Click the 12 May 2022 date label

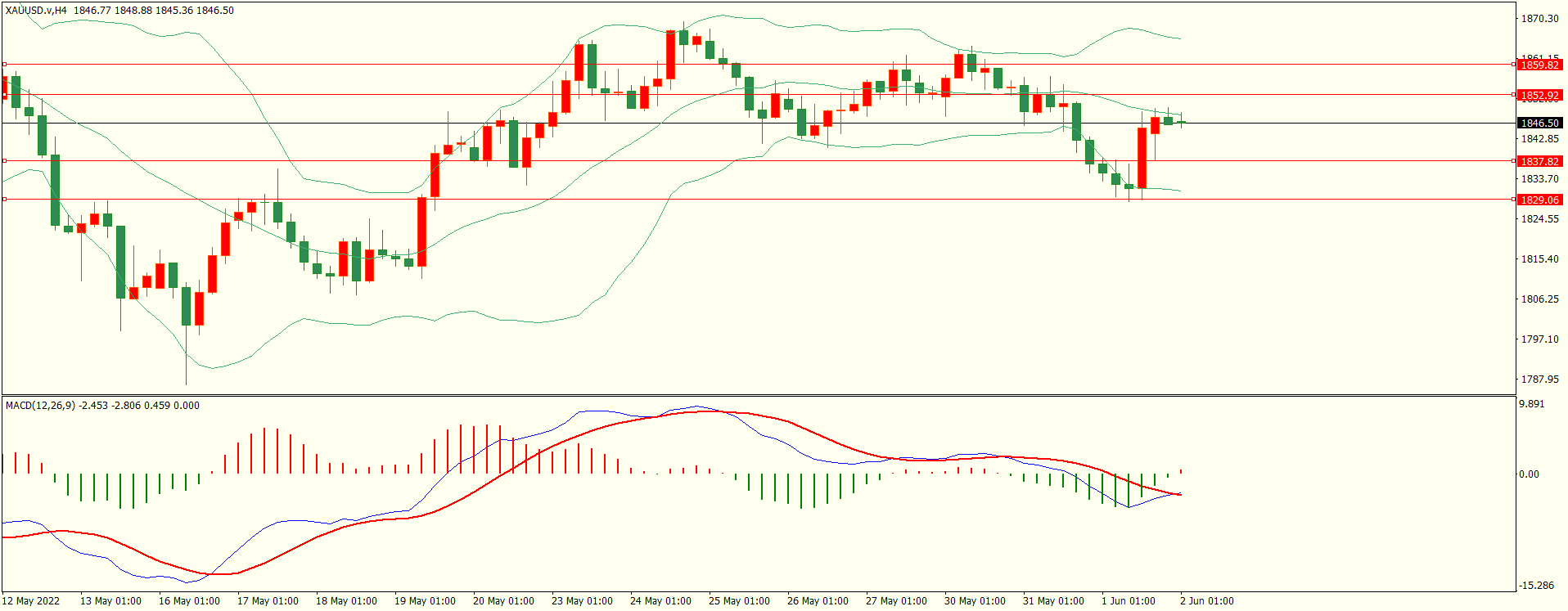tap(31, 600)
